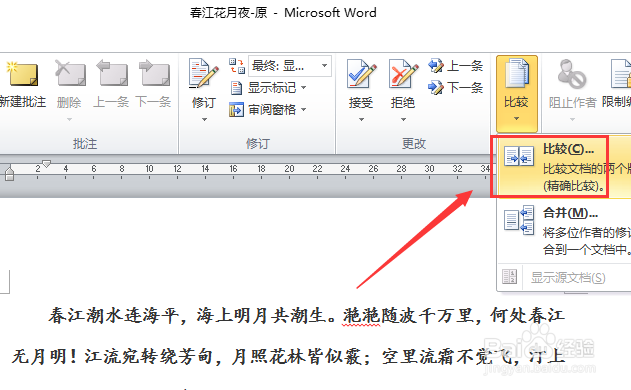The image size is (631, 390).
Task: Click the Compare (比较) ribbon button
Action: pyautogui.click(x=517, y=94)
